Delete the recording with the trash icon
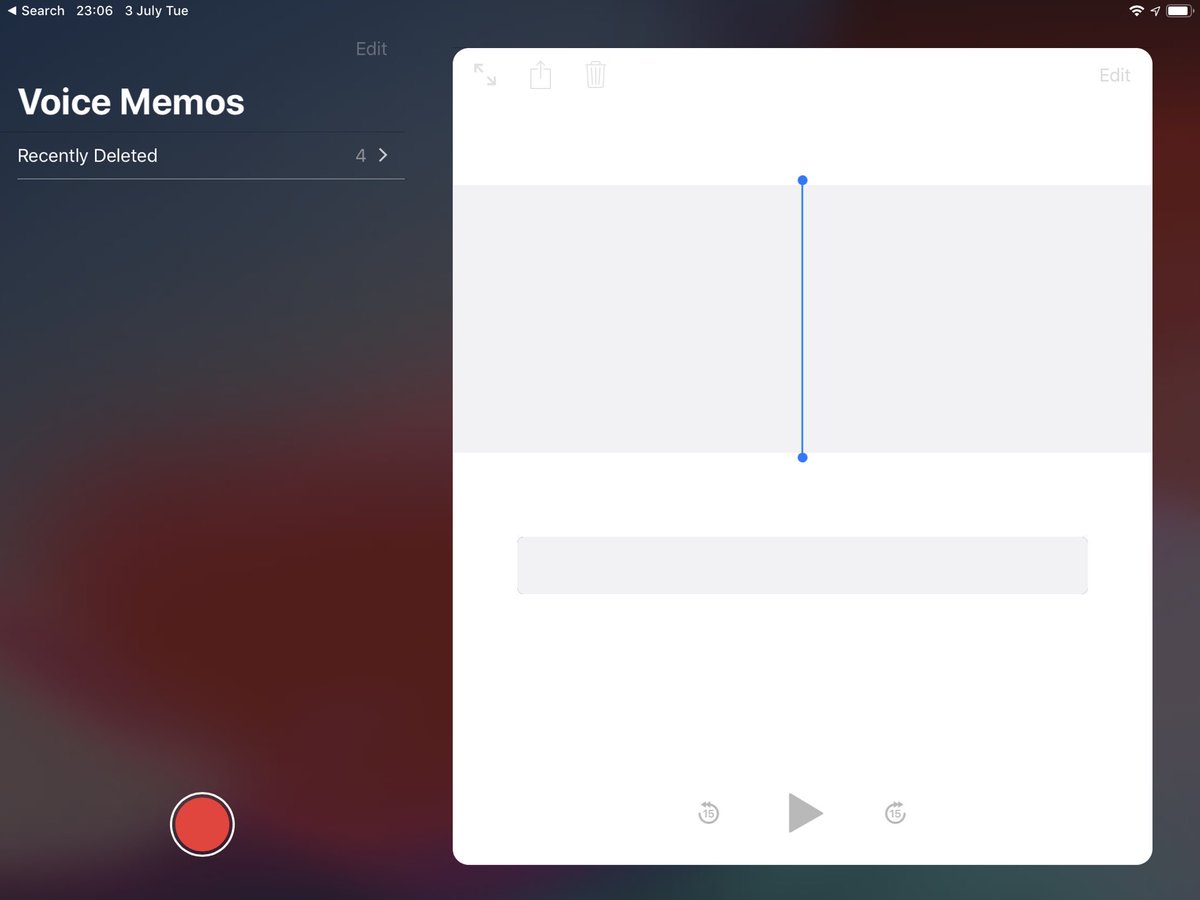 [x=595, y=74]
